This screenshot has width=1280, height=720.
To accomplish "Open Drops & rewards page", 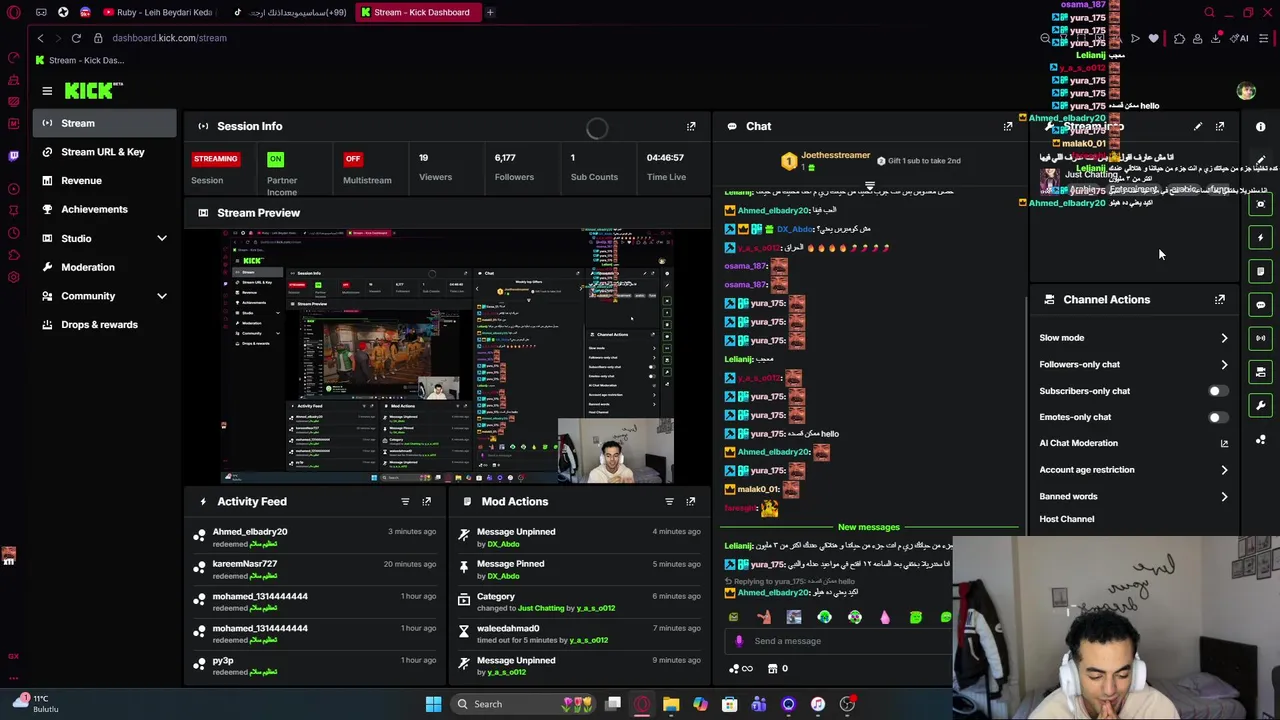I will [105, 324].
